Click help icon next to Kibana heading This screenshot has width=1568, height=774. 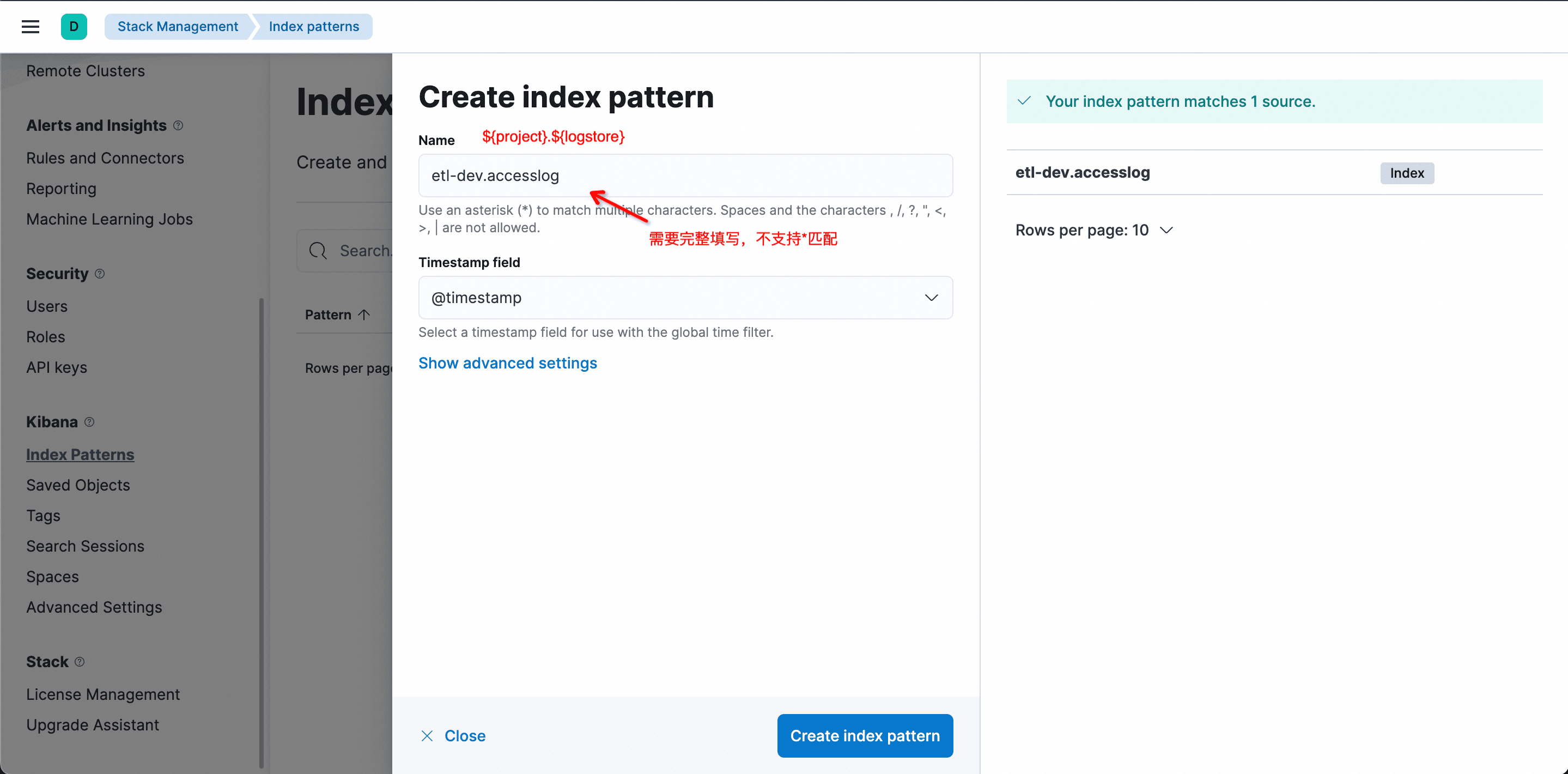click(89, 422)
